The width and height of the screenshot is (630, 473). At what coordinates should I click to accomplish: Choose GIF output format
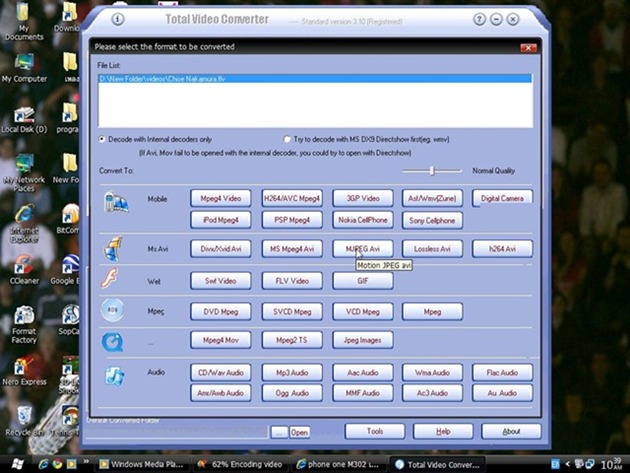(x=362, y=281)
